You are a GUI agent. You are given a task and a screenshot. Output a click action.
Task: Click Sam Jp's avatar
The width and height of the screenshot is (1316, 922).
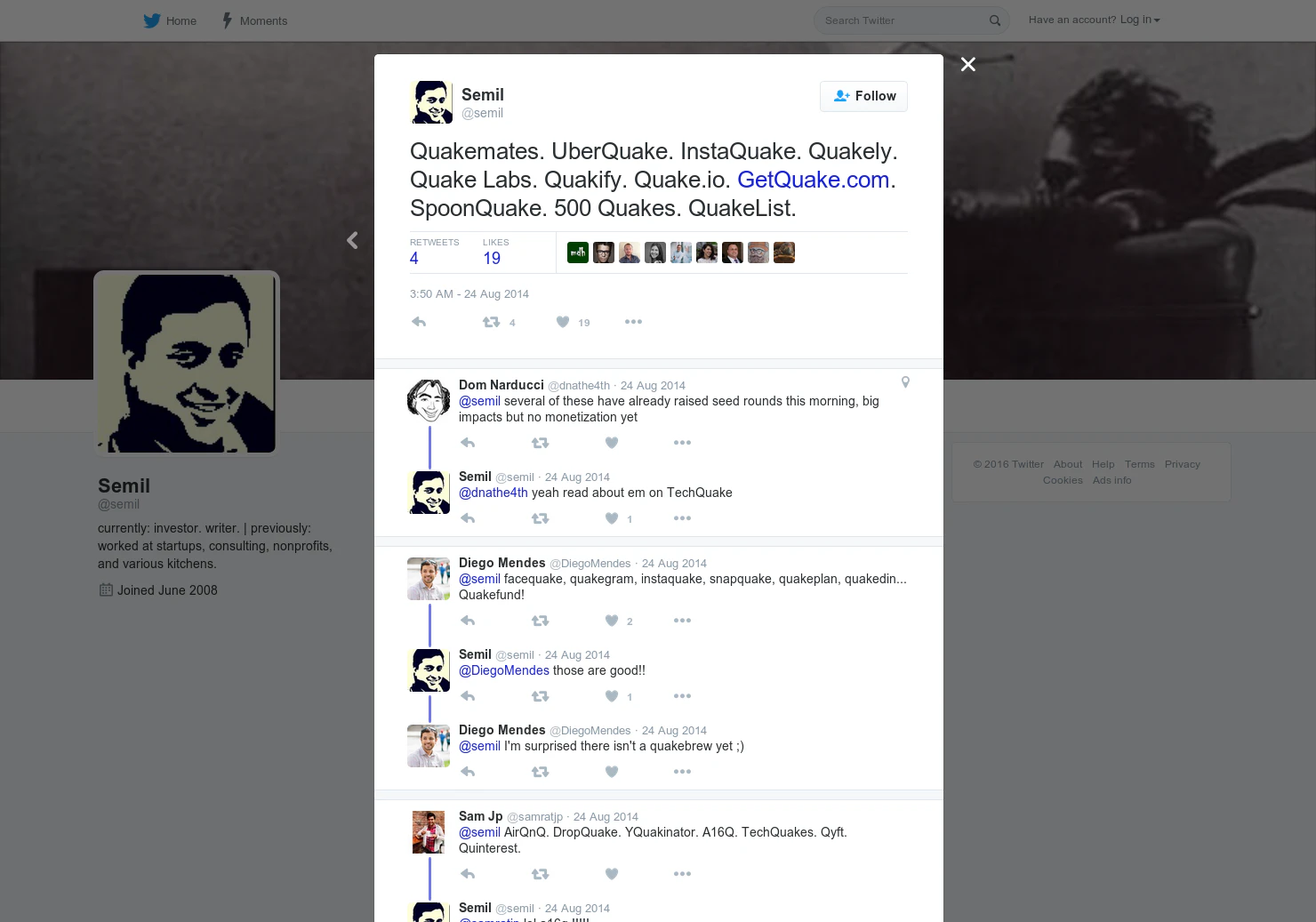[x=429, y=832]
